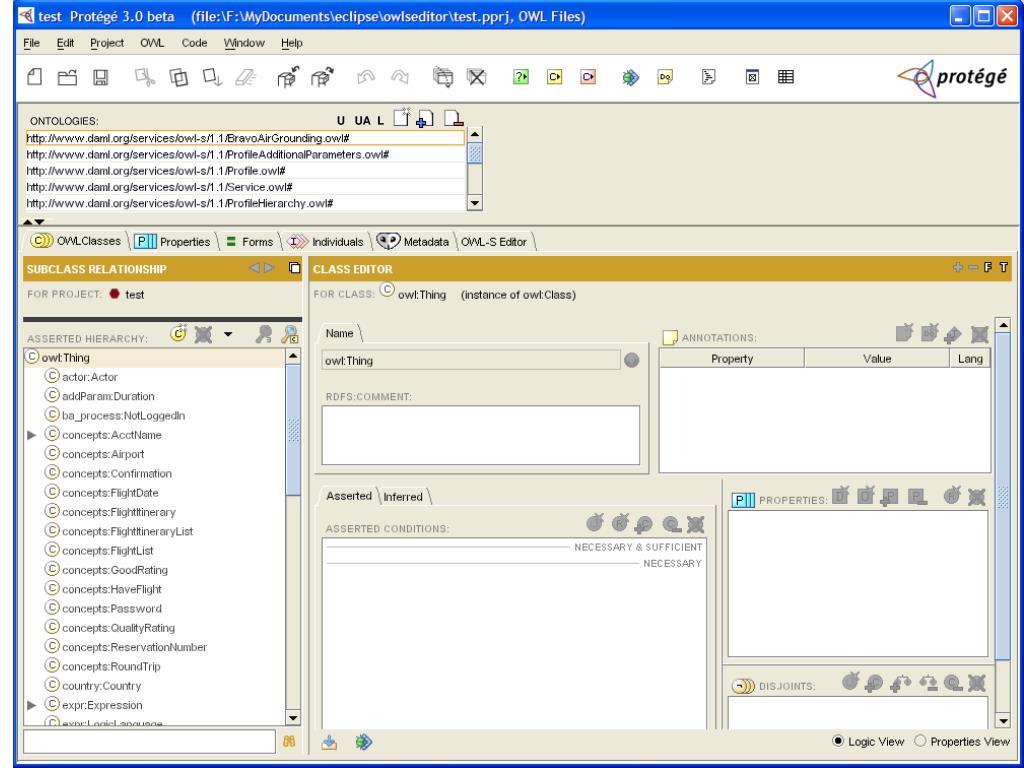Viewport: 1024px width, 768px height.
Task: Click the rightmost delete icon in Asserted Conditions
Action: tap(695, 524)
